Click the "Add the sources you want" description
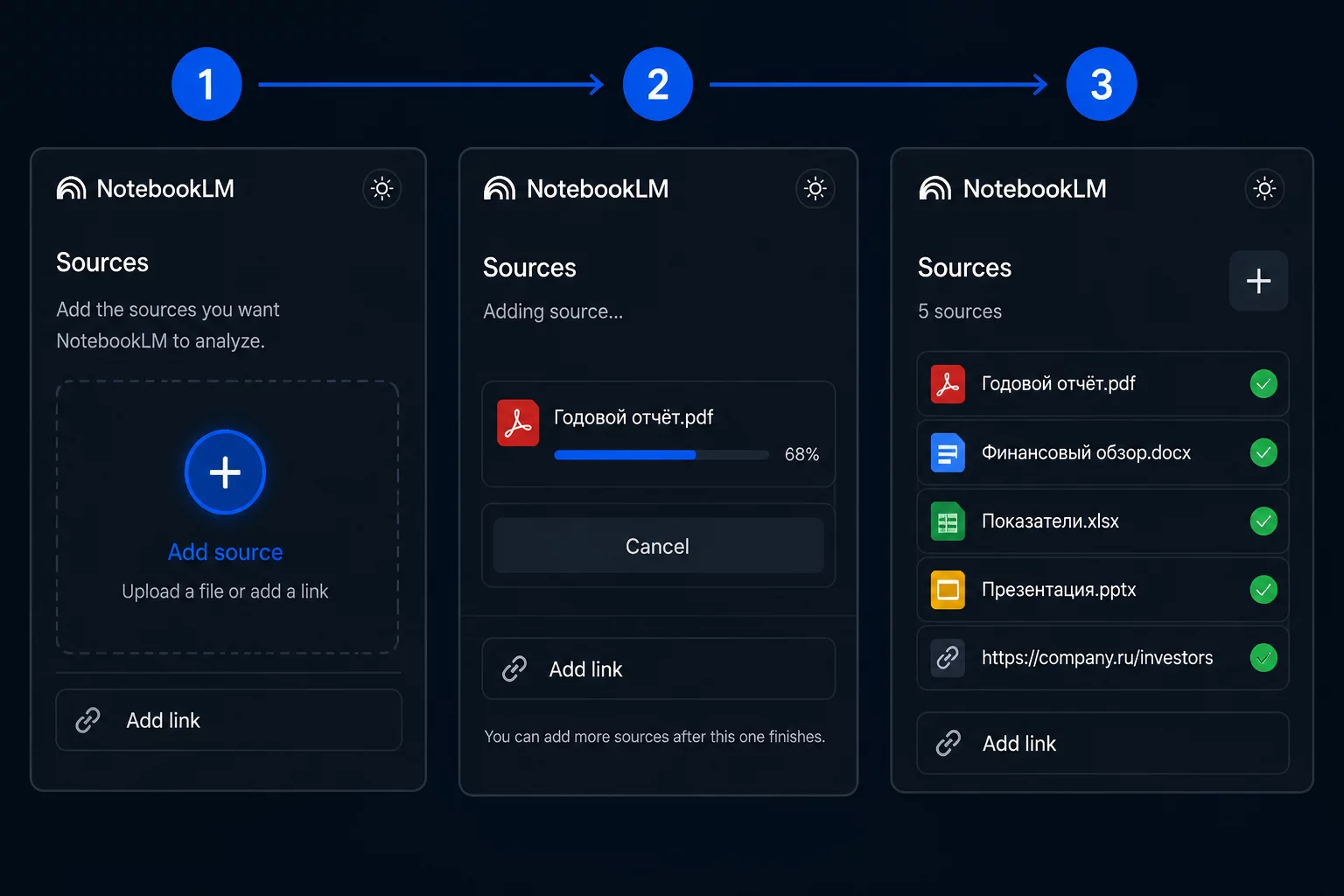Image resolution: width=1344 pixels, height=896 pixels. point(168,325)
